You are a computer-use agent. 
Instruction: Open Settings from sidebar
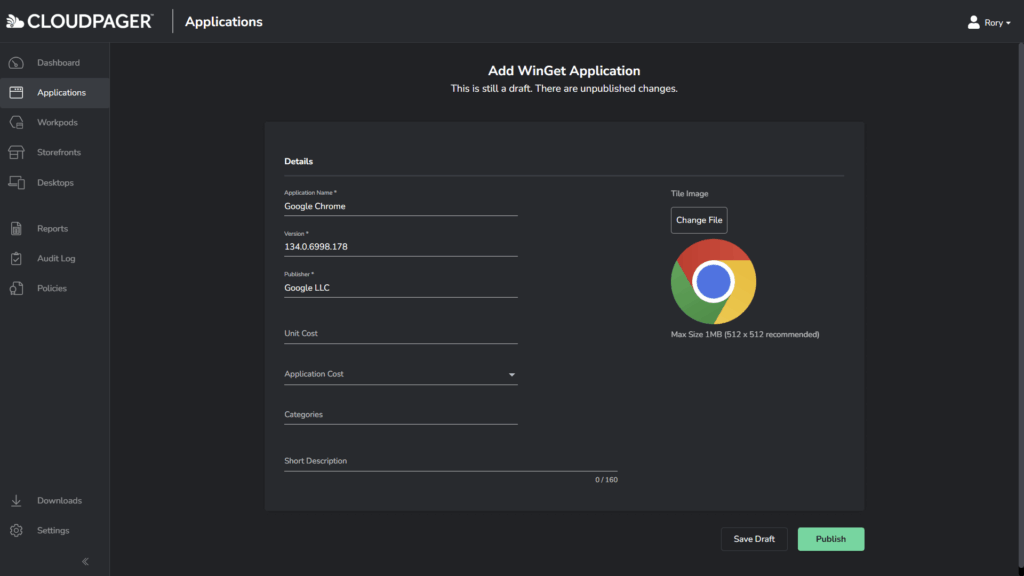coord(55,530)
